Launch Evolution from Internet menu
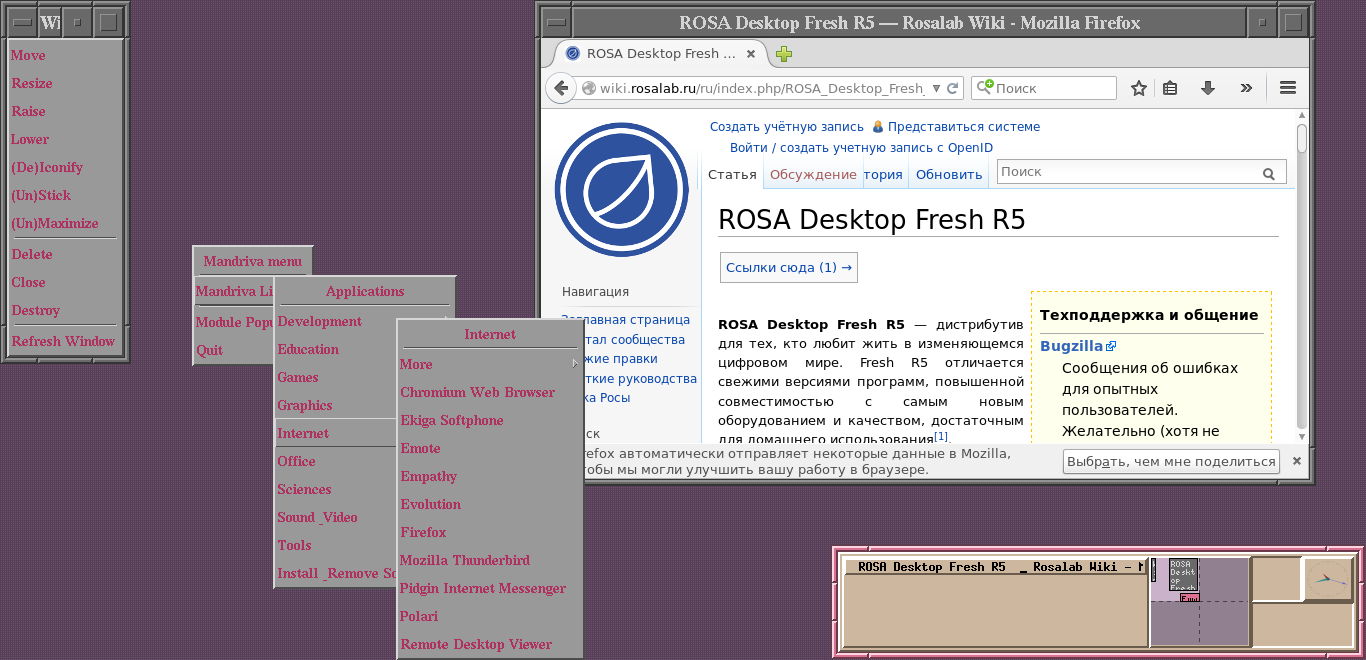Screen dimensions: 1366x660 coord(490,505)
